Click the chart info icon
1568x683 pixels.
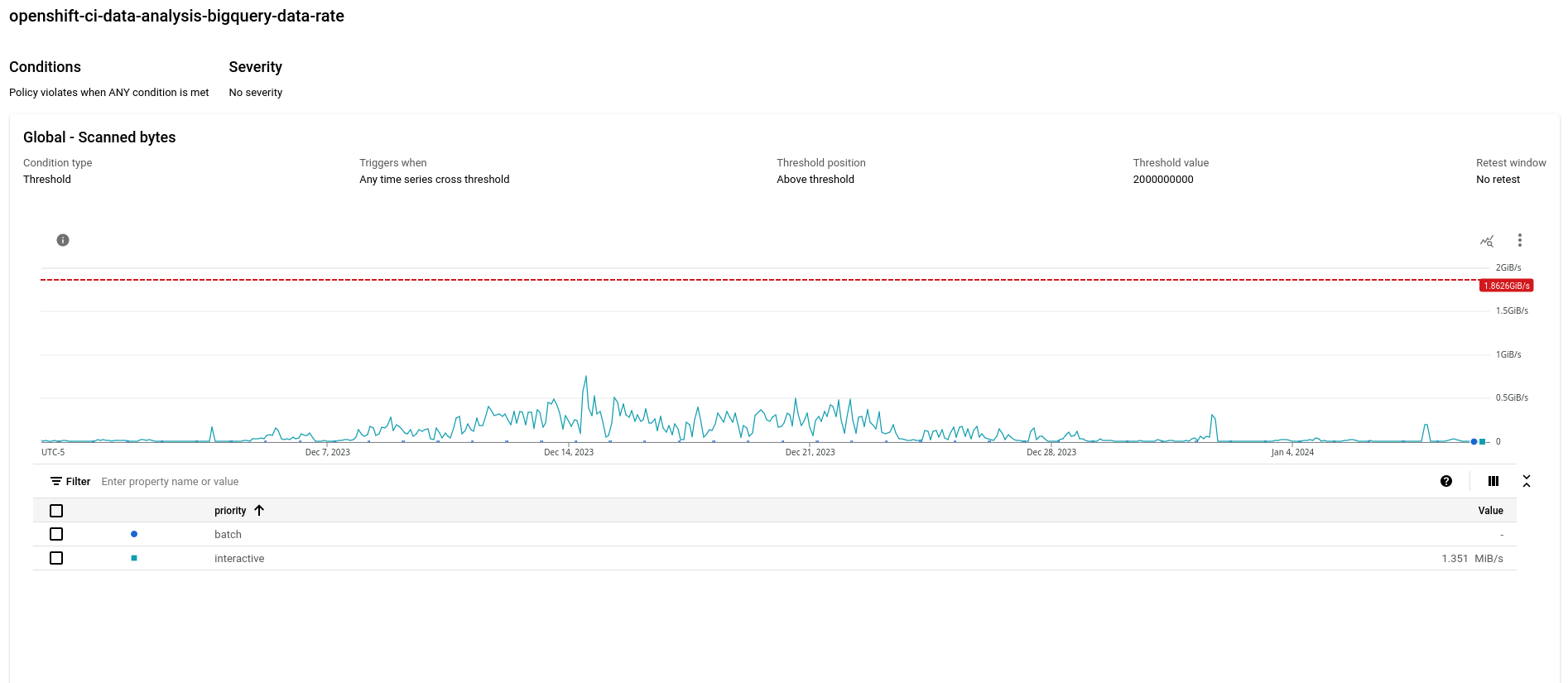[x=63, y=240]
